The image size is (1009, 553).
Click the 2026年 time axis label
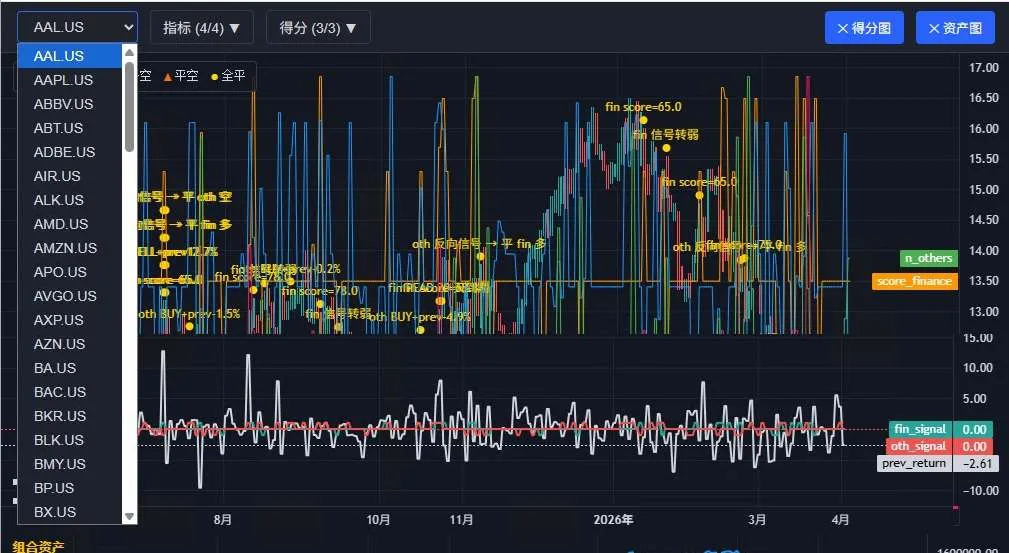pyautogui.click(x=614, y=520)
